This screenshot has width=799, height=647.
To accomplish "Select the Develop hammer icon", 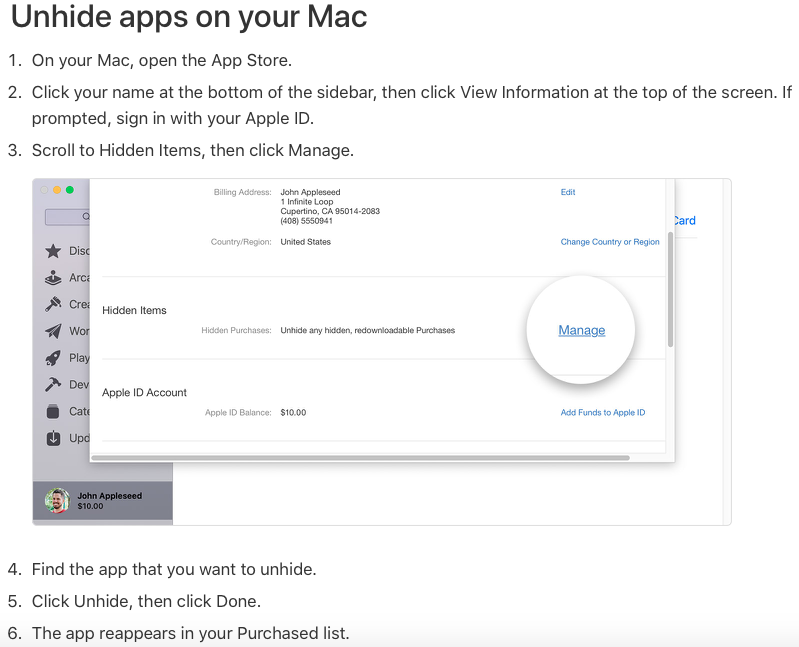I will (x=53, y=384).
